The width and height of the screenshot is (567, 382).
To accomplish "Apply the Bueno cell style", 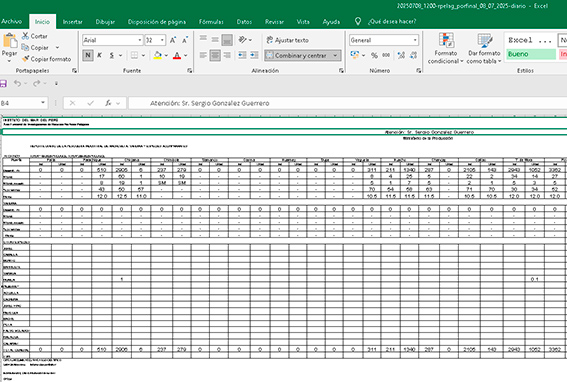I will click(x=530, y=54).
